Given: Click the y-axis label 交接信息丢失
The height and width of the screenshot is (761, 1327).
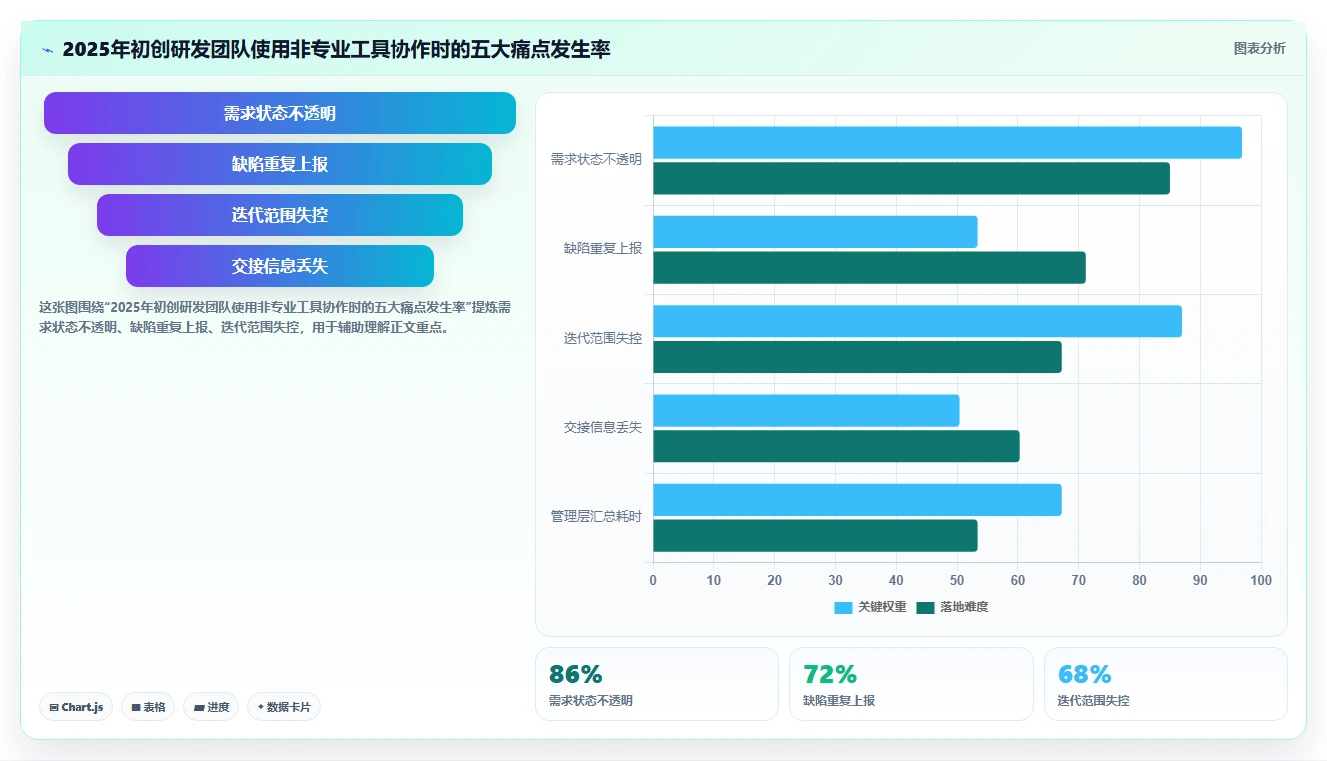Looking at the screenshot, I should point(603,427).
